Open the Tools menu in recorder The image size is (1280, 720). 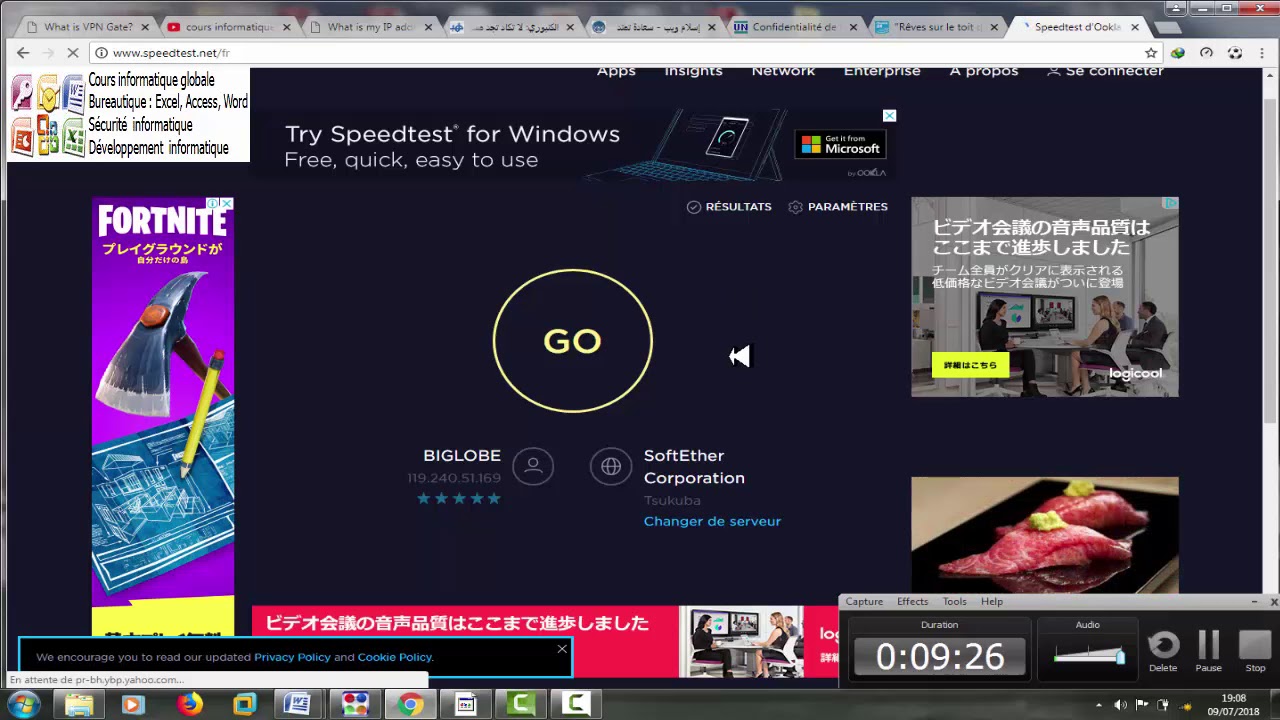tap(955, 602)
